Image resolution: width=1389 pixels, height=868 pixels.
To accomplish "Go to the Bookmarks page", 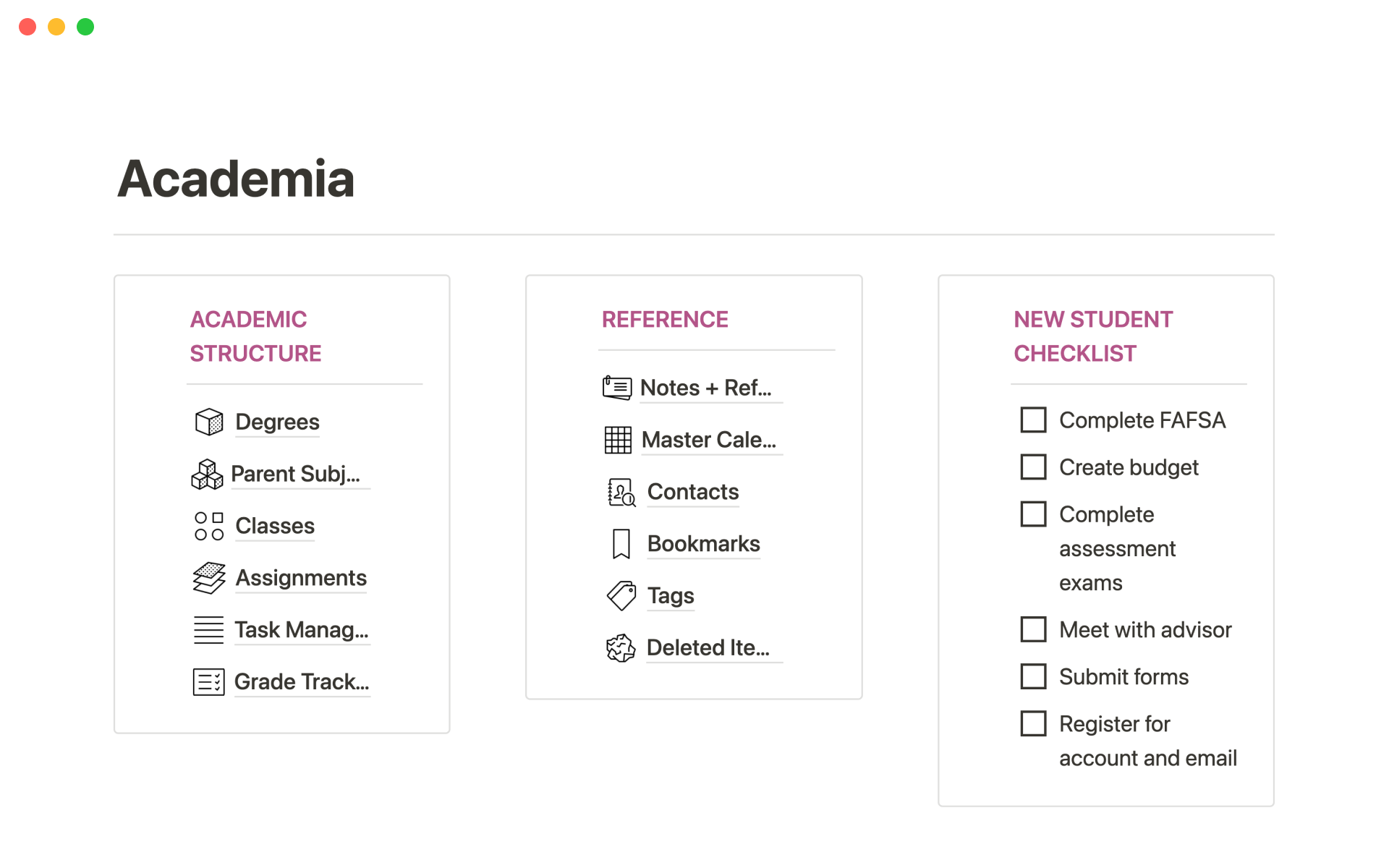I will pos(703,544).
